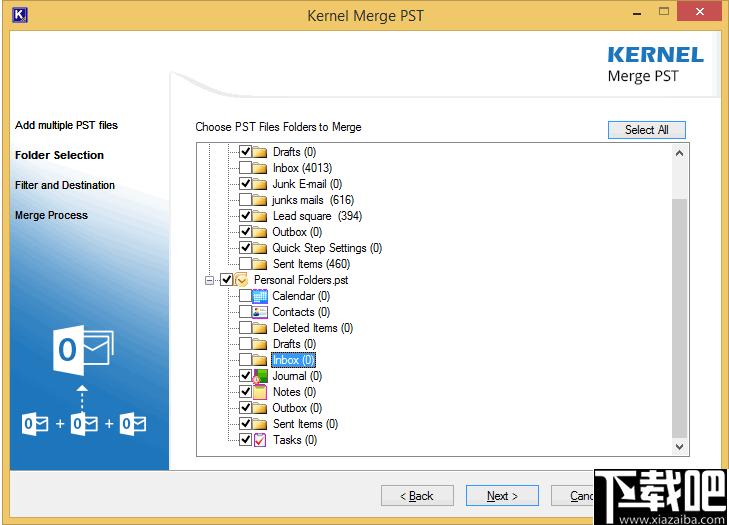Check the junks mails (616) checkbox
Screen dimensions: 729x525
(x=245, y=199)
